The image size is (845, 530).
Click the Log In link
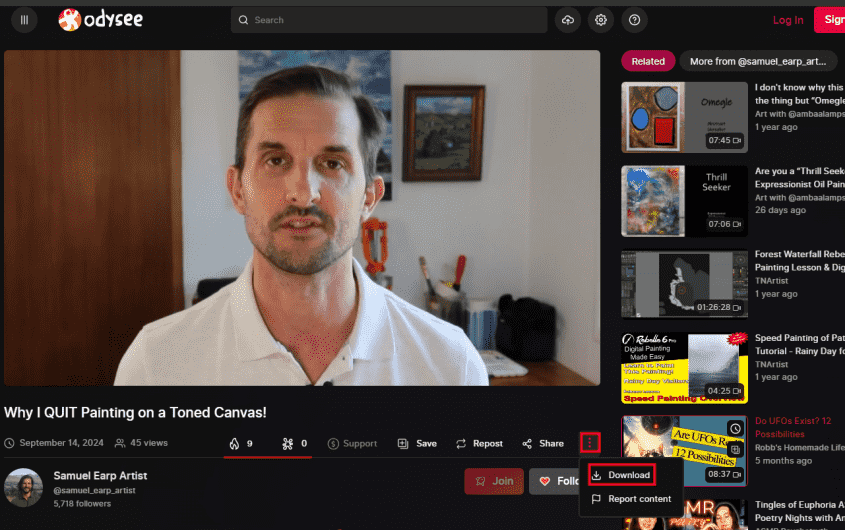tap(788, 20)
